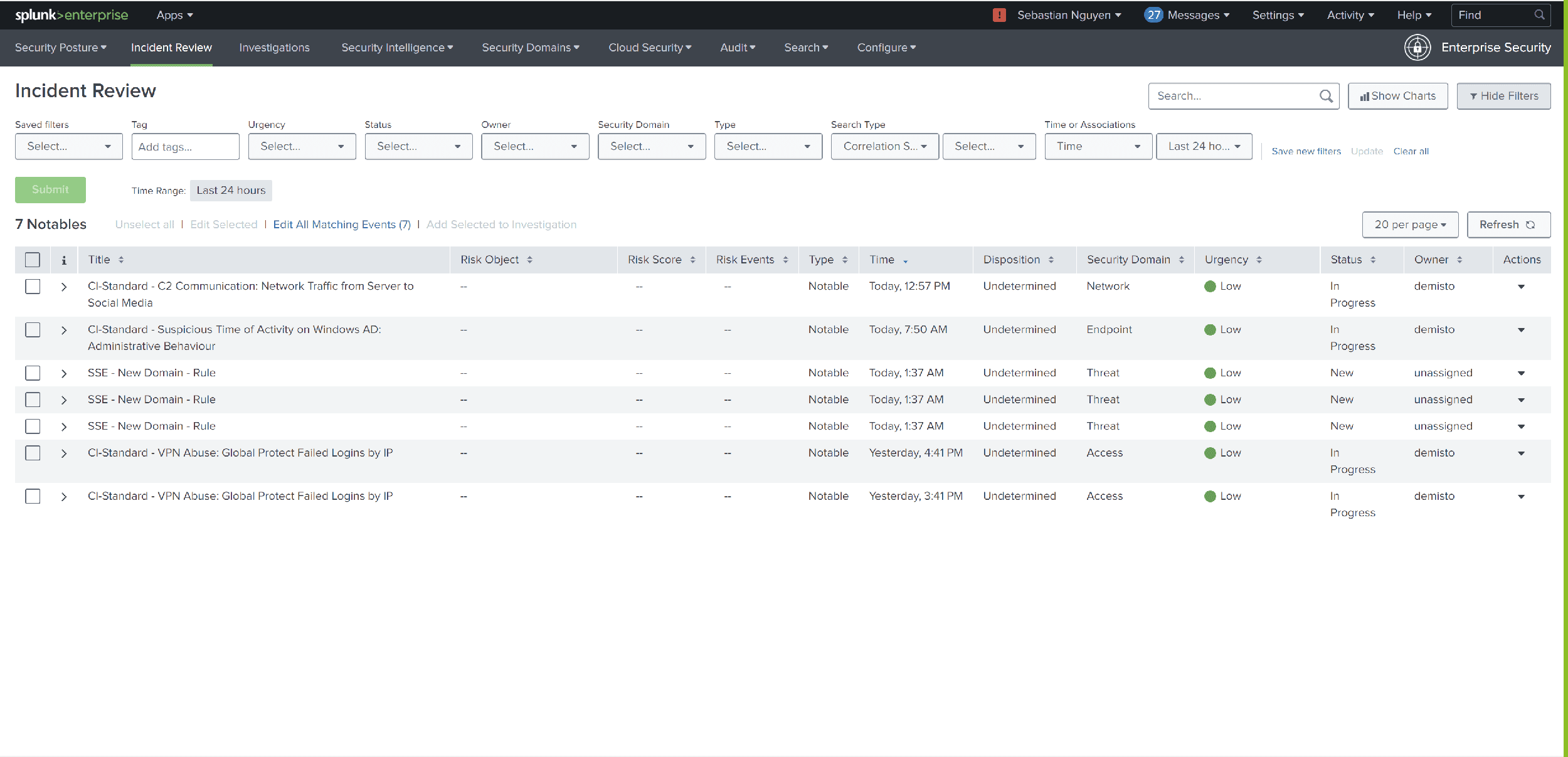
Task: Open the Apps menu
Action: click(174, 15)
